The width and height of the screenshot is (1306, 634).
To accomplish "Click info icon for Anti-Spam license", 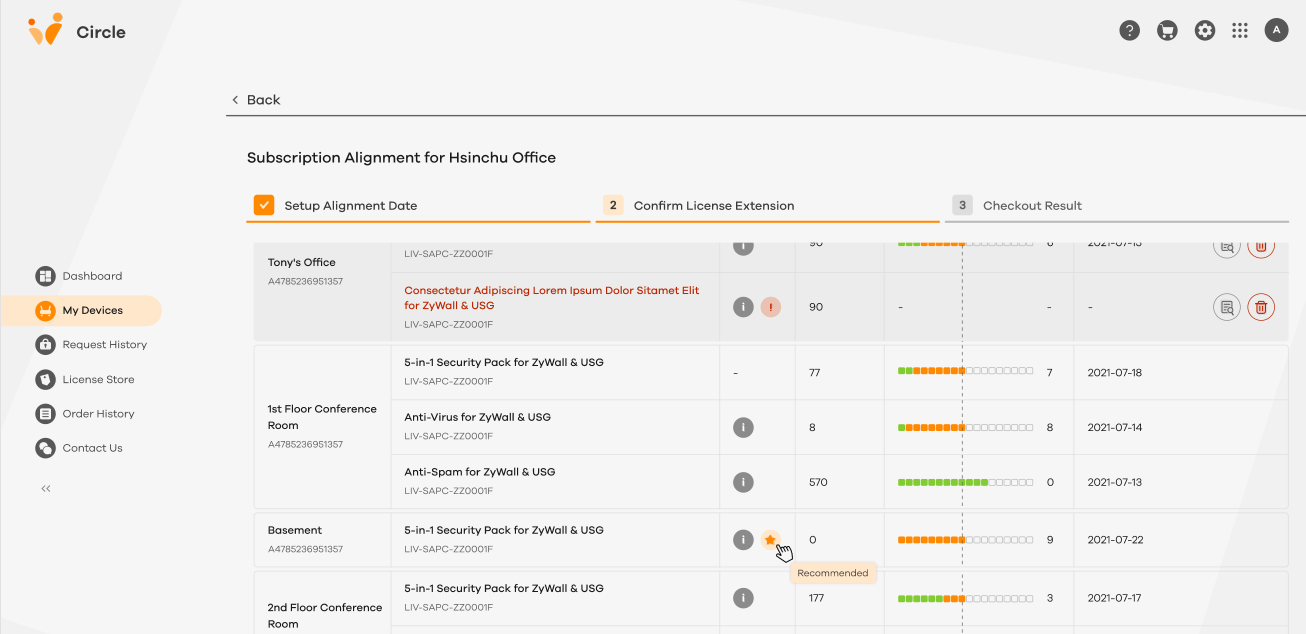I will [743, 482].
